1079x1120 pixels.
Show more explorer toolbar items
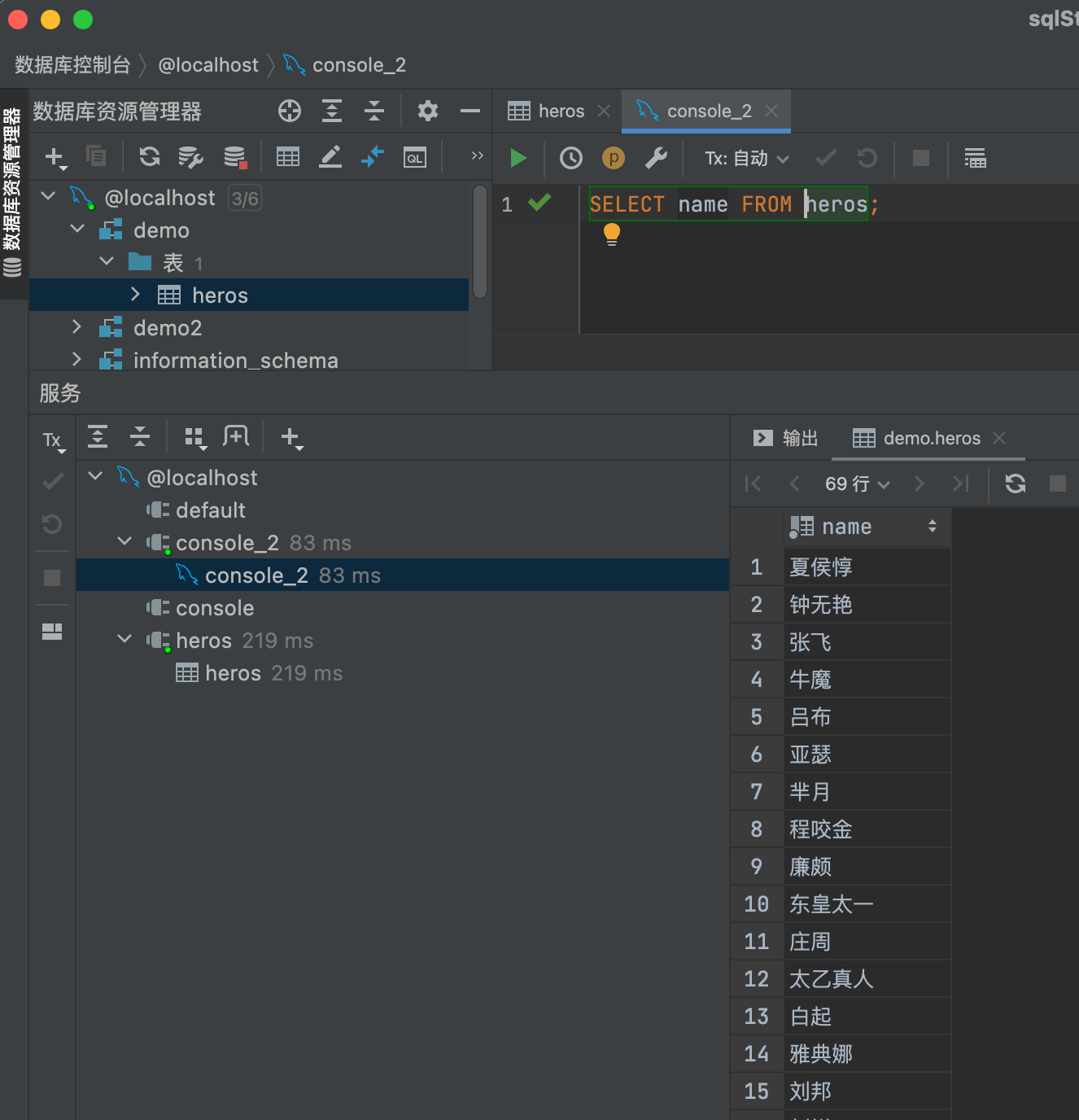[x=478, y=155]
